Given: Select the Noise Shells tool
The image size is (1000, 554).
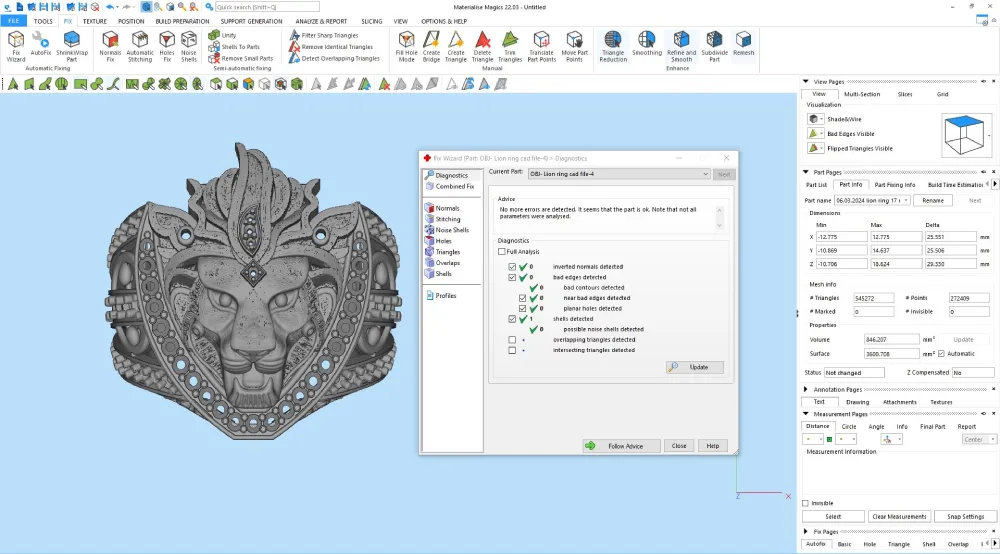Looking at the screenshot, I should click(189, 46).
